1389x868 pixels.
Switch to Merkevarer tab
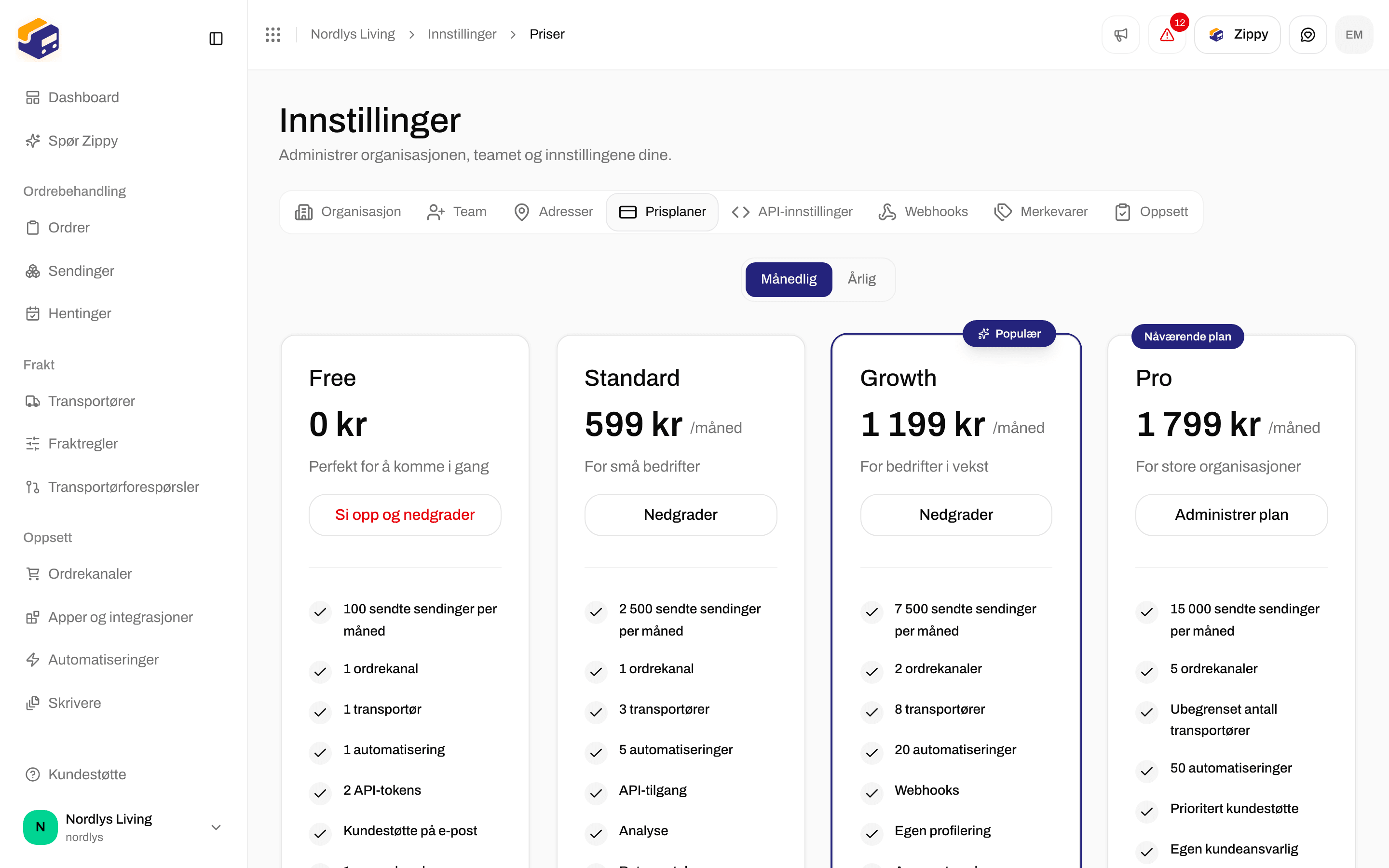click(1041, 212)
